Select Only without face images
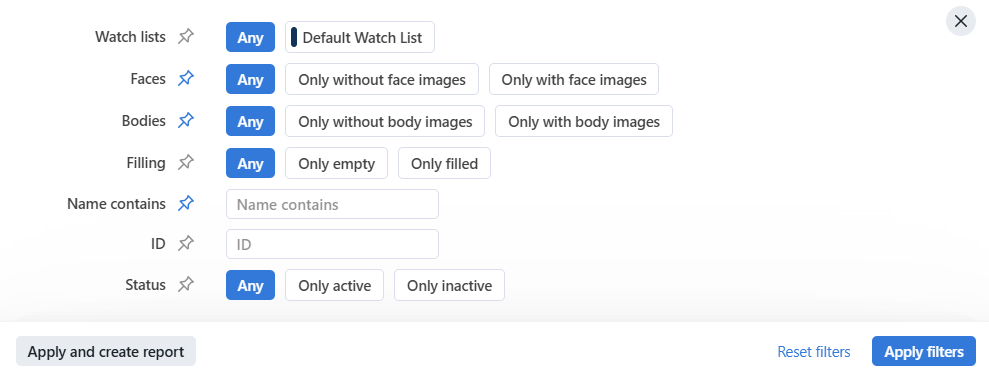Screen dimensions: 989x375 coord(382,79)
